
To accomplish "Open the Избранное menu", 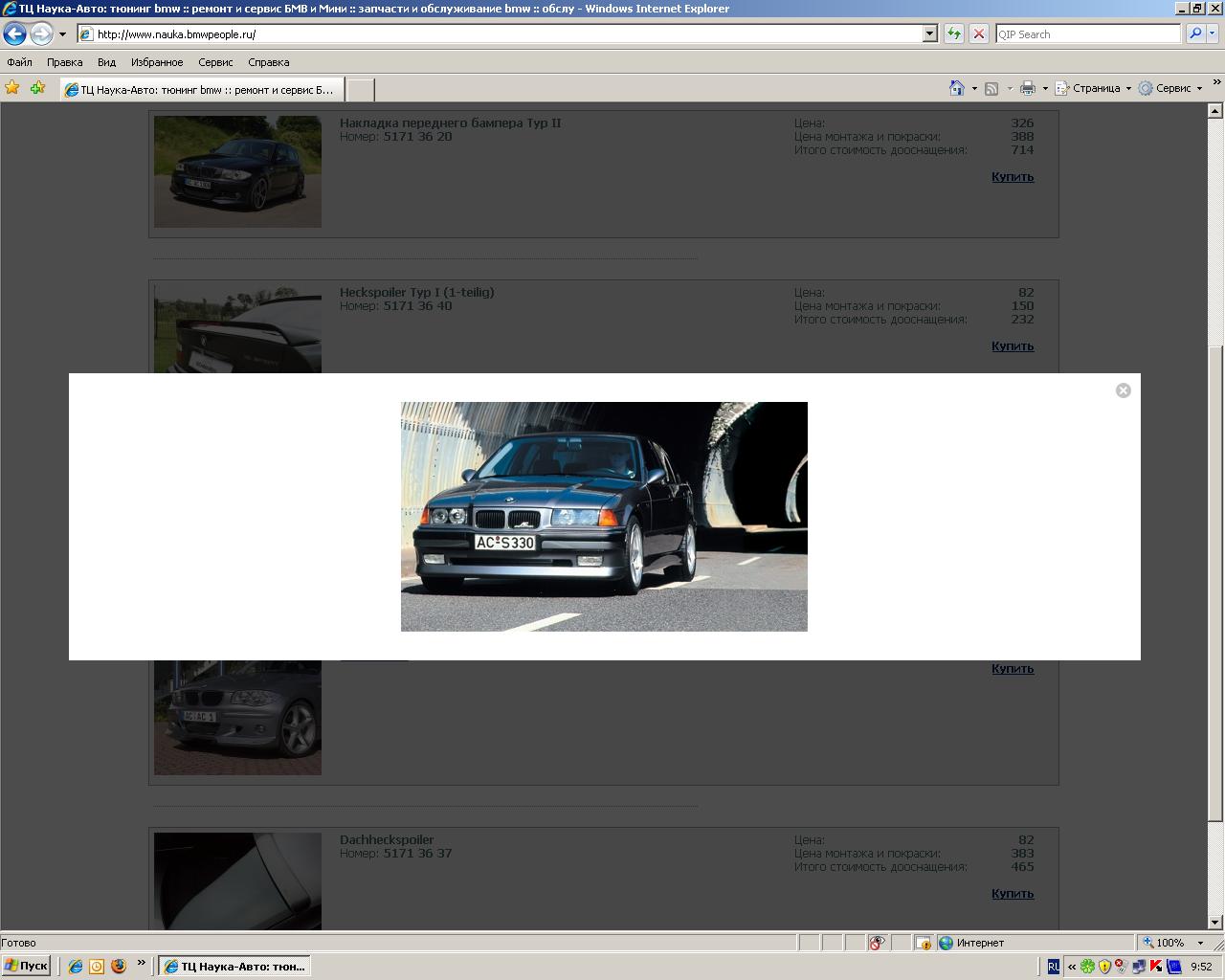I will click(x=157, y=62).
